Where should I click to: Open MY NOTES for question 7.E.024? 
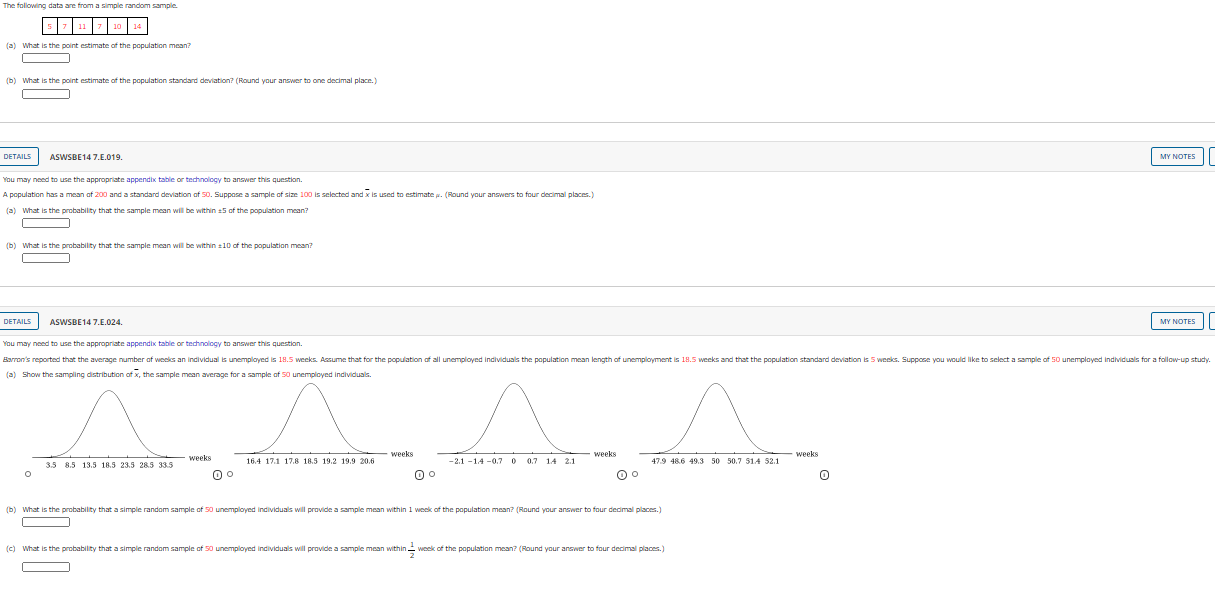point(1177,321)
